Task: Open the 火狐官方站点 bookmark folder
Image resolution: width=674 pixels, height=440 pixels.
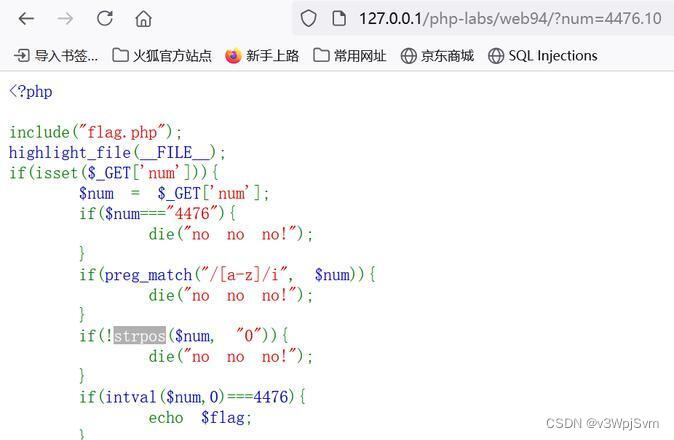Action: (162, 55)
